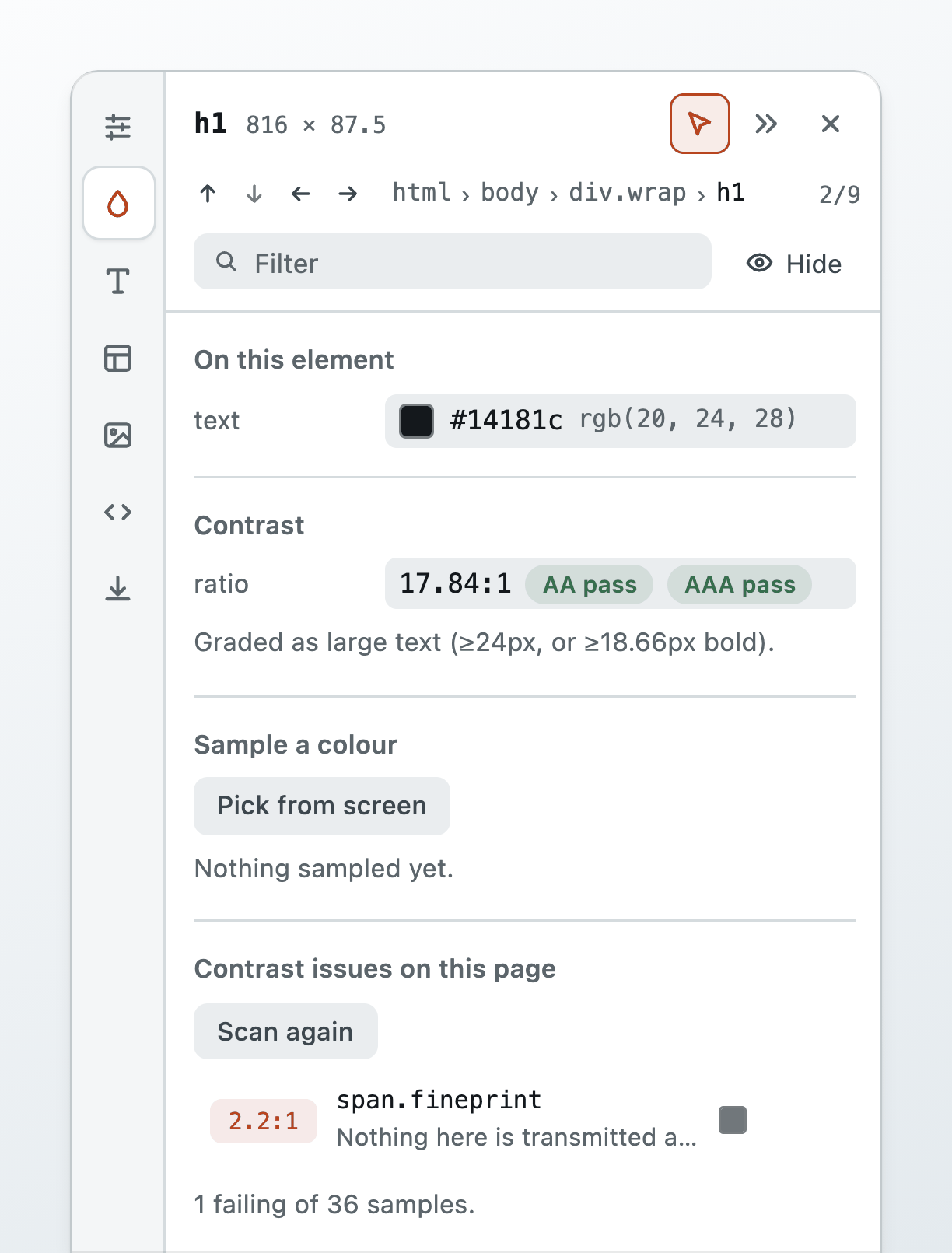Open the settings sliders tab in sidebar
The height and width of the screenshot is (1253, 952).
pos(118,127)
